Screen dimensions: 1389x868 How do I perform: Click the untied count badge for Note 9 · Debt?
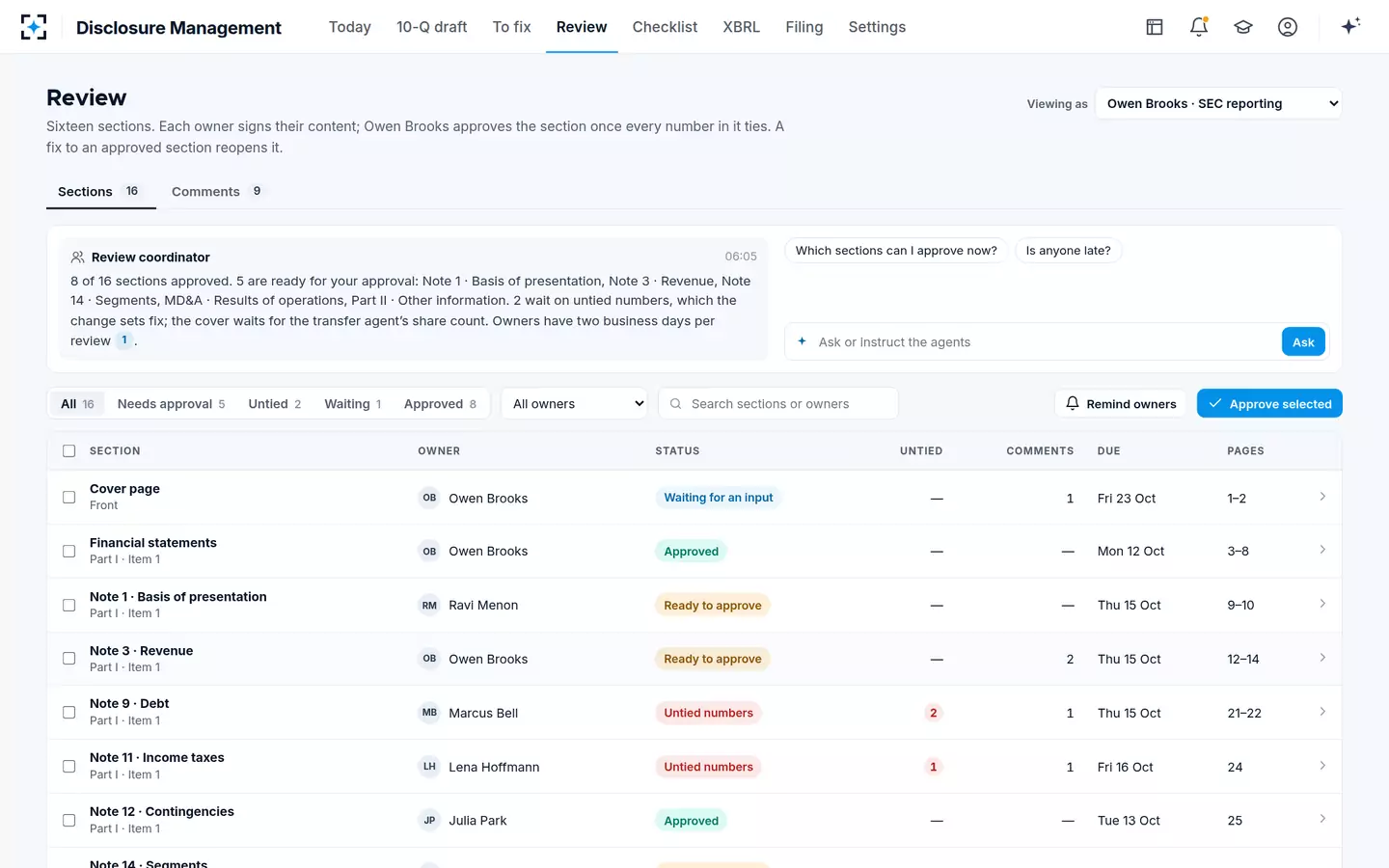pos(933,713)
